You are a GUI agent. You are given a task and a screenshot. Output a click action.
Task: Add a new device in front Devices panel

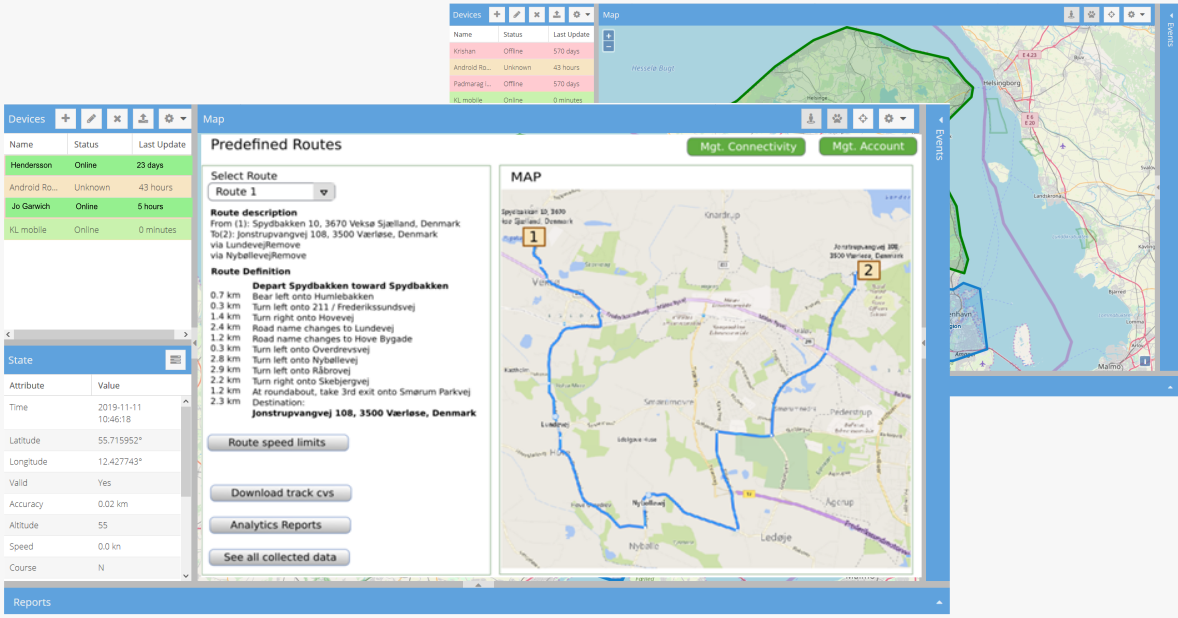[66, 119]
